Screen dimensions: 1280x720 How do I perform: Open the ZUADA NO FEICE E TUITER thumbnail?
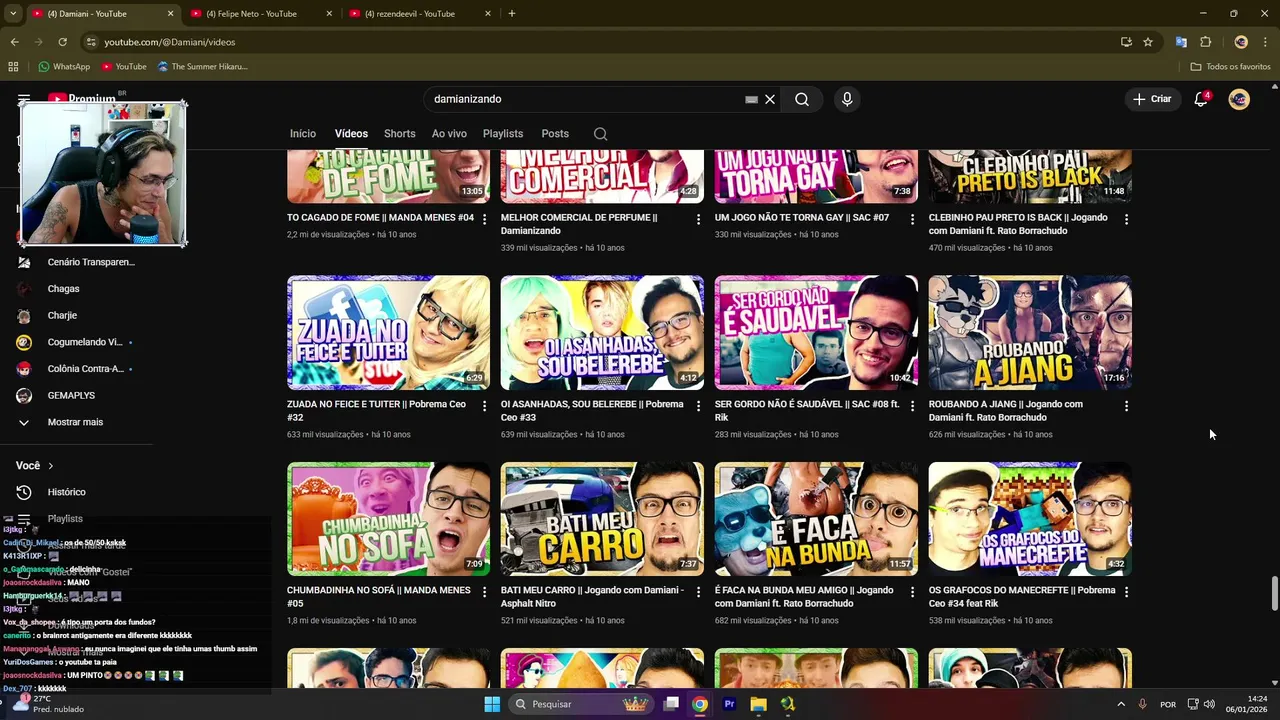[389, 333]
